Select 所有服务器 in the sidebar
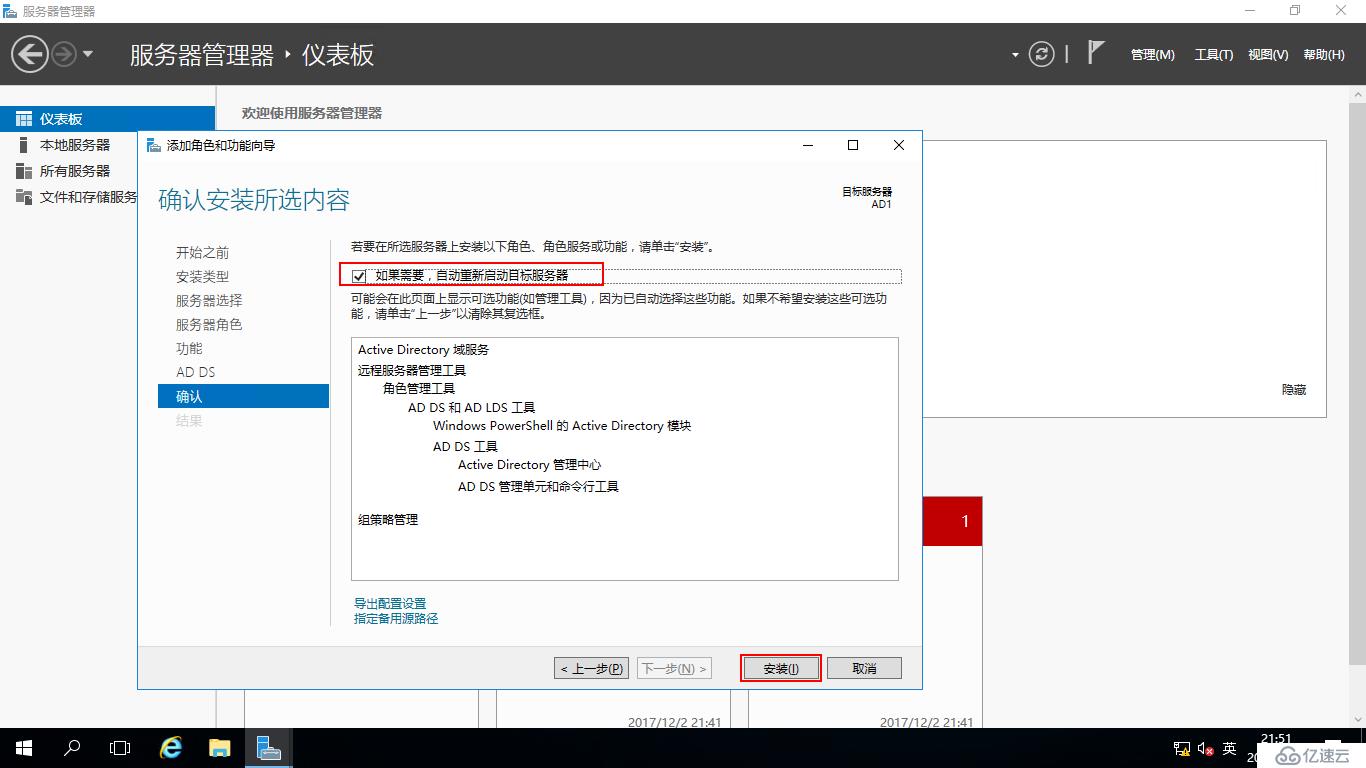The image size is (1366, 768). [x=76, y=171]
